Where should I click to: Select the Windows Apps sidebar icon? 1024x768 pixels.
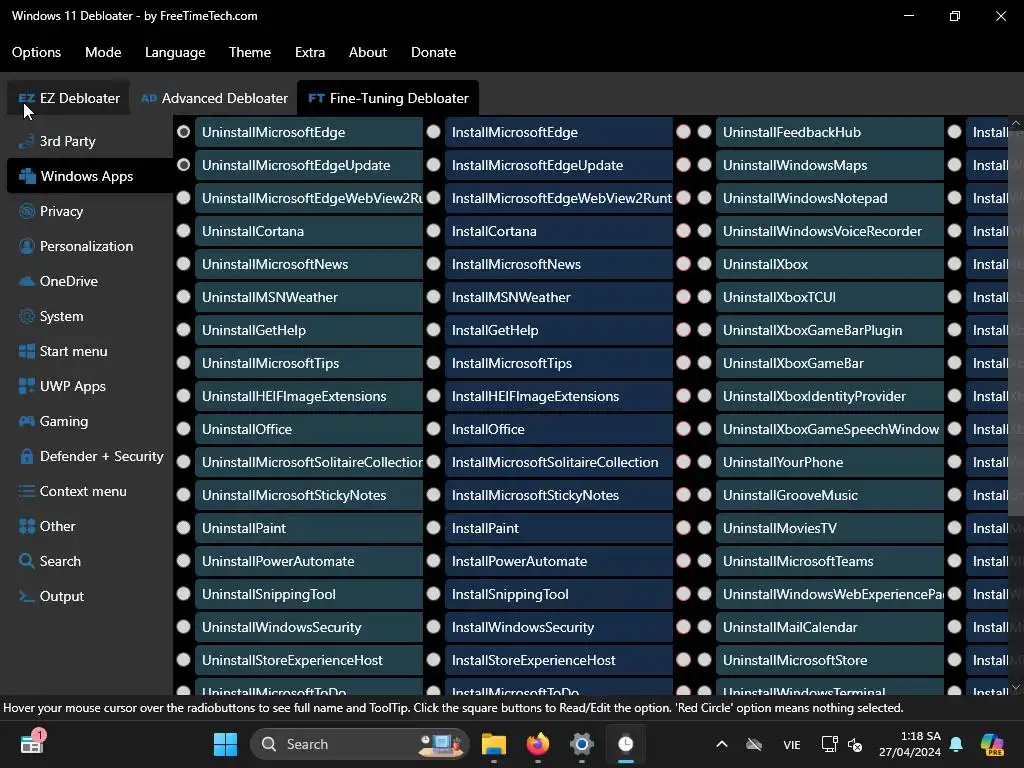click(27, 176)
